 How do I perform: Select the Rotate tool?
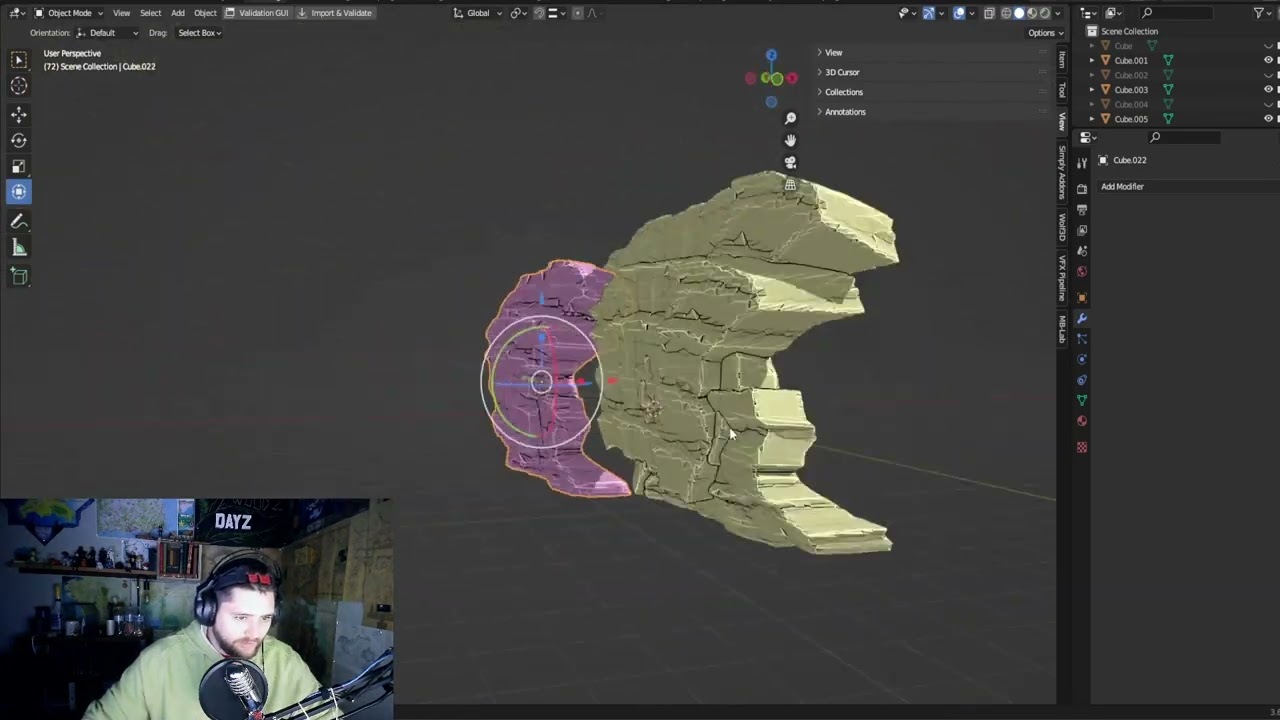point(19,141)
